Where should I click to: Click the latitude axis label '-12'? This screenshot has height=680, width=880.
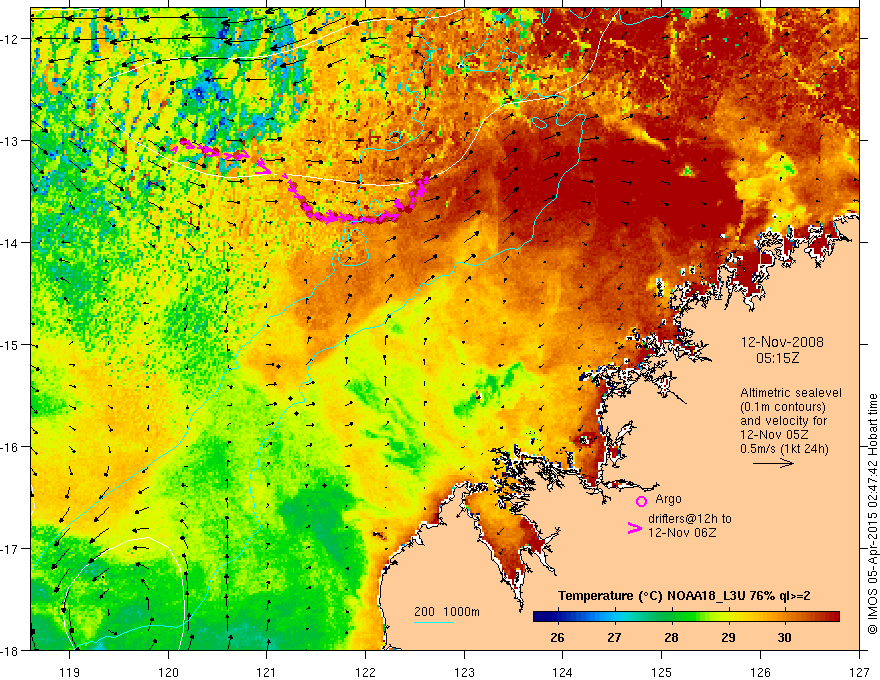tap(11, 39)
